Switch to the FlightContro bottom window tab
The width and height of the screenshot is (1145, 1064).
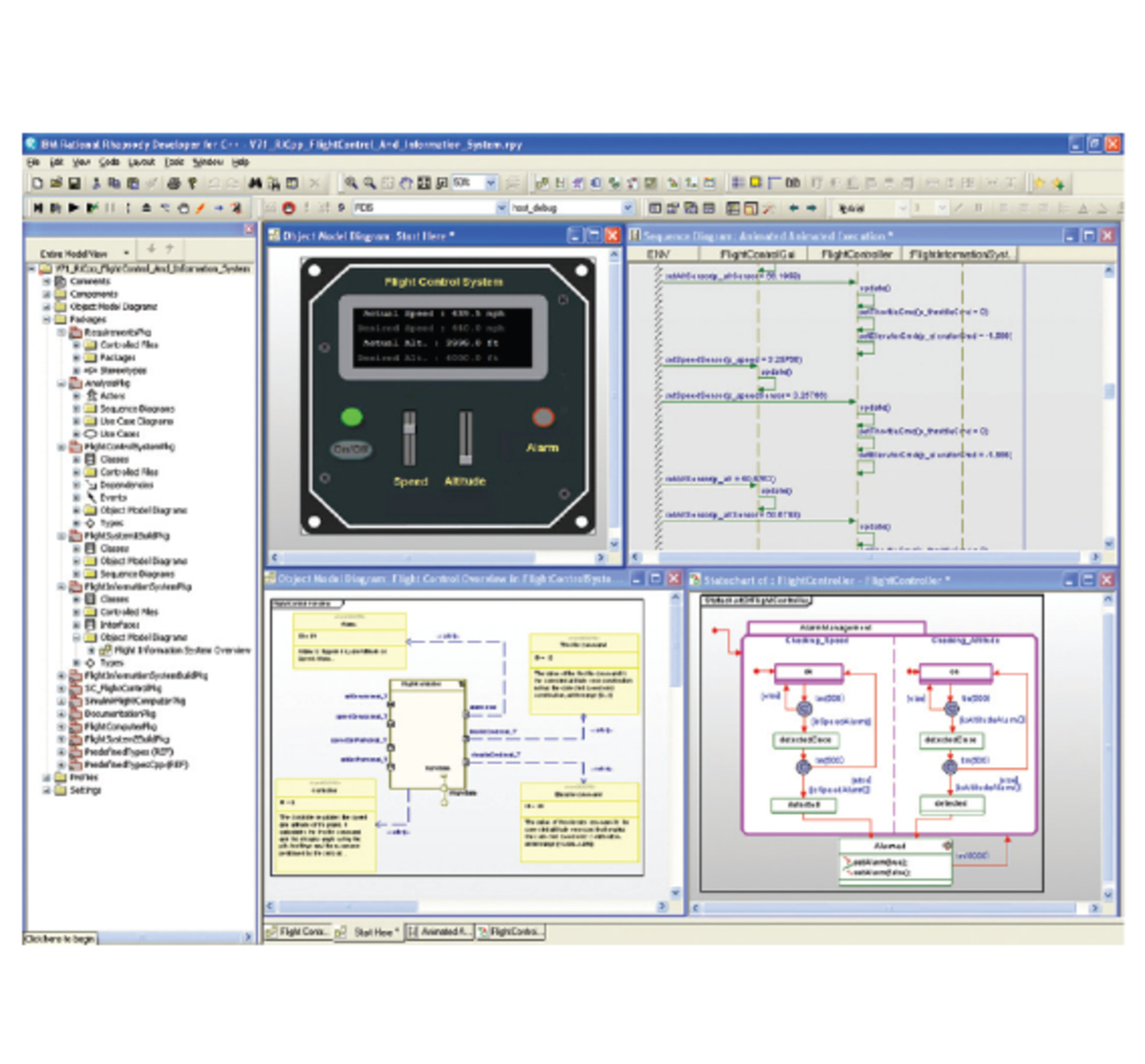pos(510,932)
